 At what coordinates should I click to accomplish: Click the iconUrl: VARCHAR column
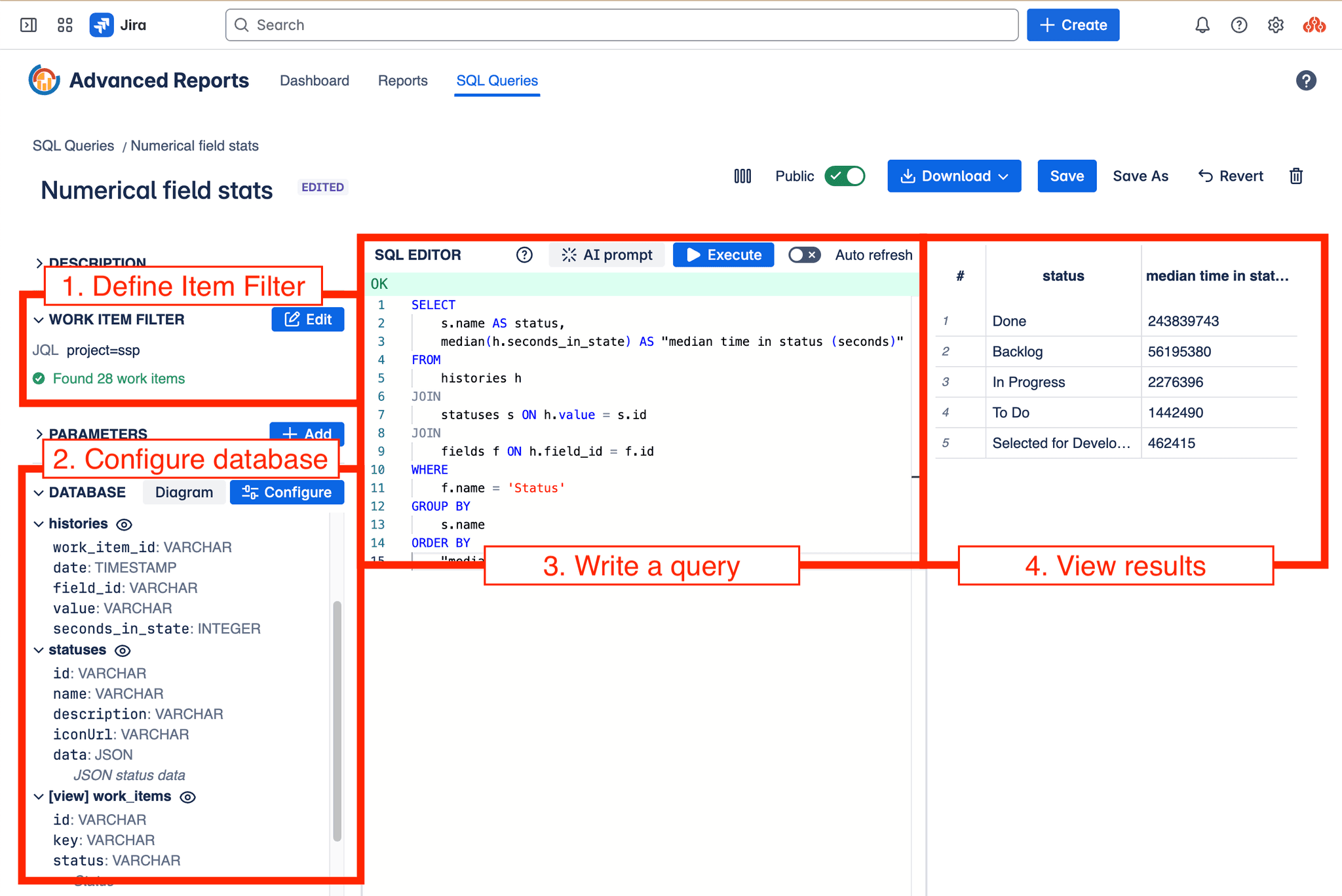coord(121,734)
